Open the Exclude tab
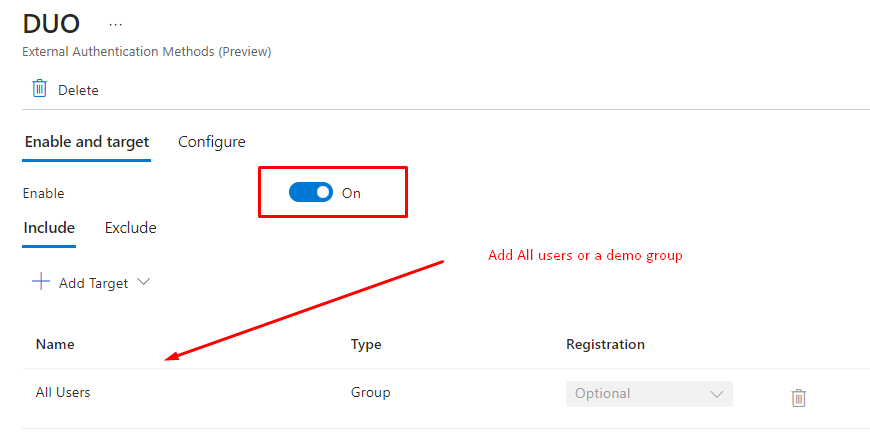 (x=130, y=228)
